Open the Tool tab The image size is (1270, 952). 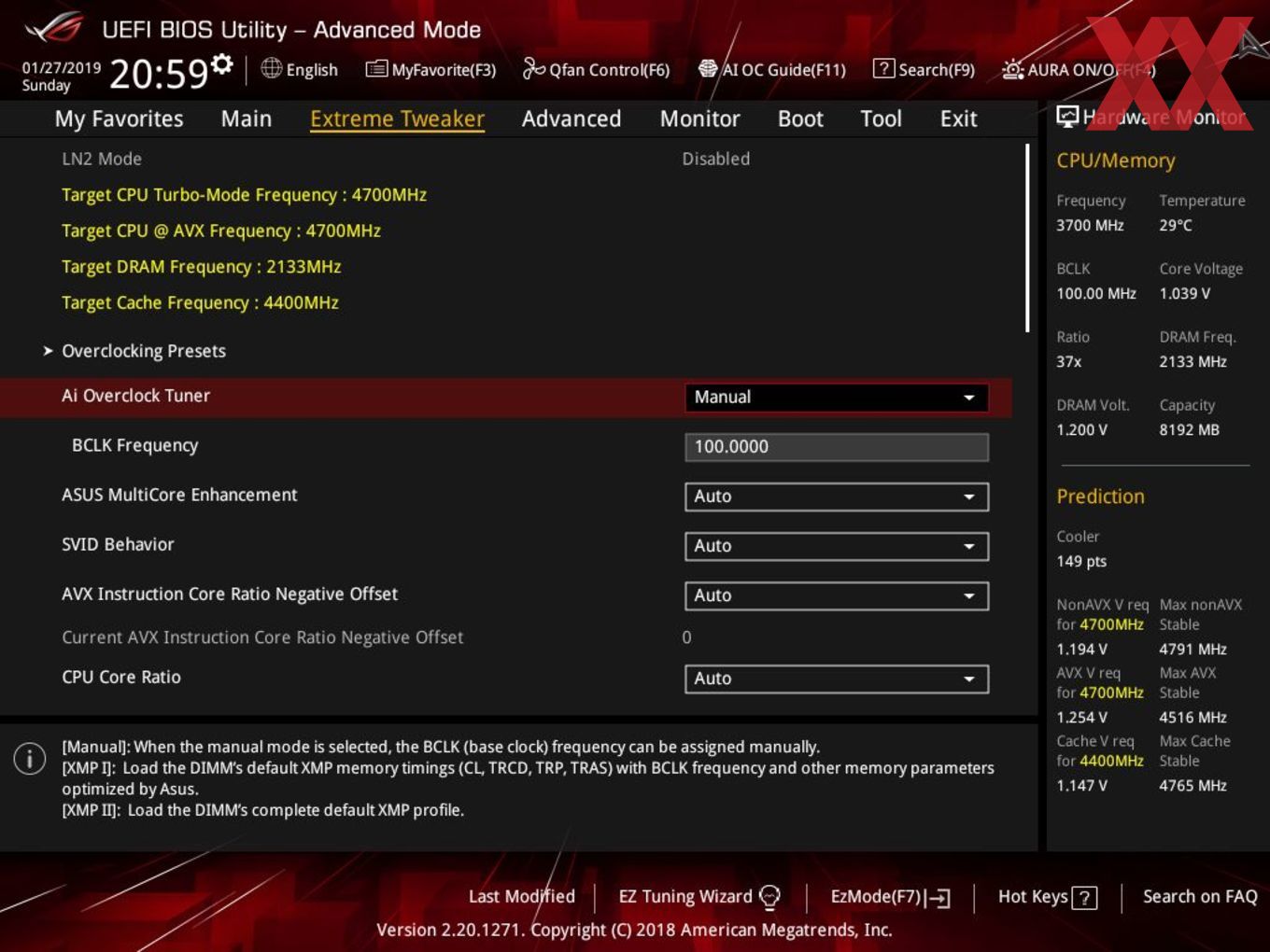[x=881, y=119]
